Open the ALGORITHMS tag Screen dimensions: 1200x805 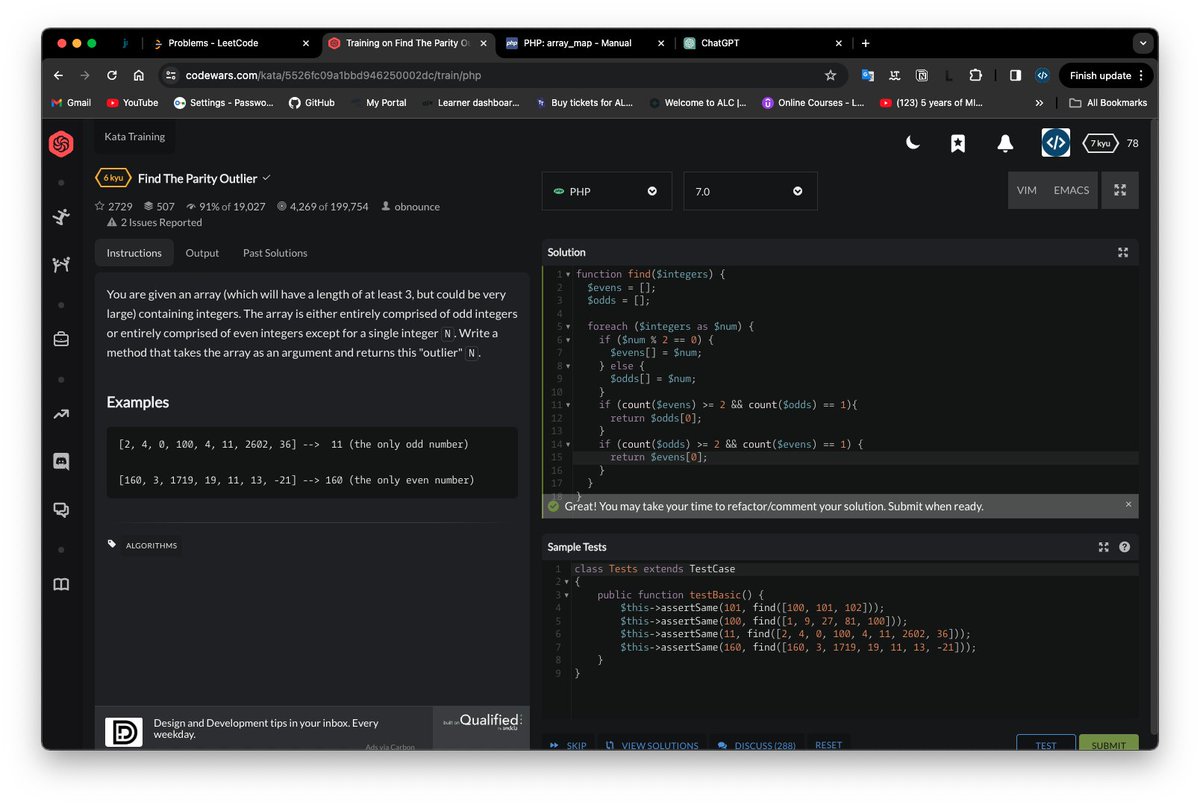pyautogui.click(x=152, y=545)
